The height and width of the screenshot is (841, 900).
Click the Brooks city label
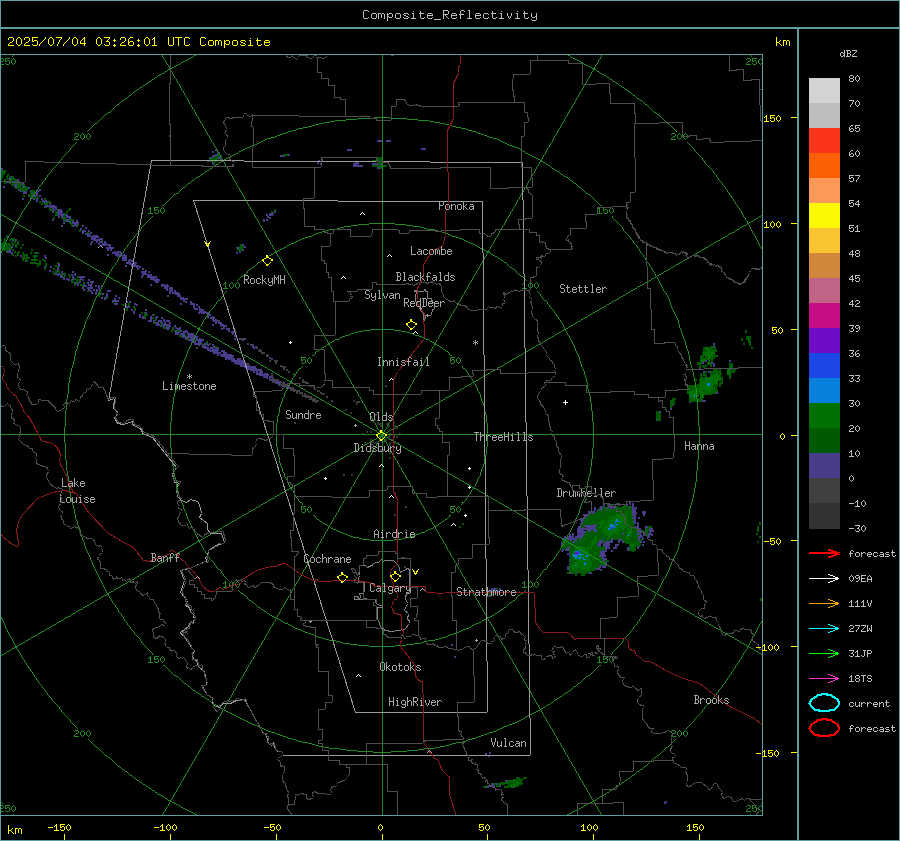click(x=711, y=700)
